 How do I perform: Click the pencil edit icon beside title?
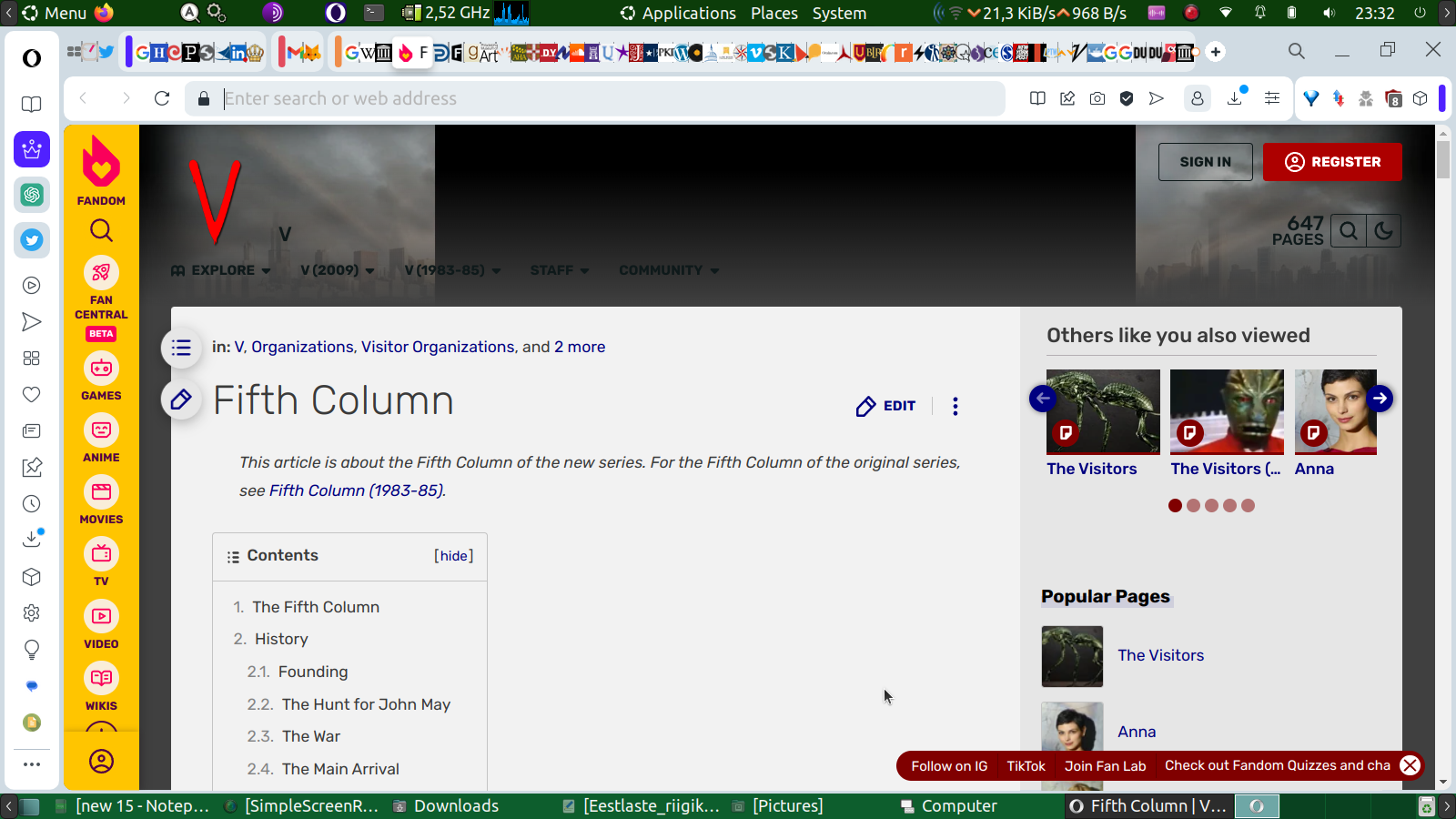(x=181, y=399)
